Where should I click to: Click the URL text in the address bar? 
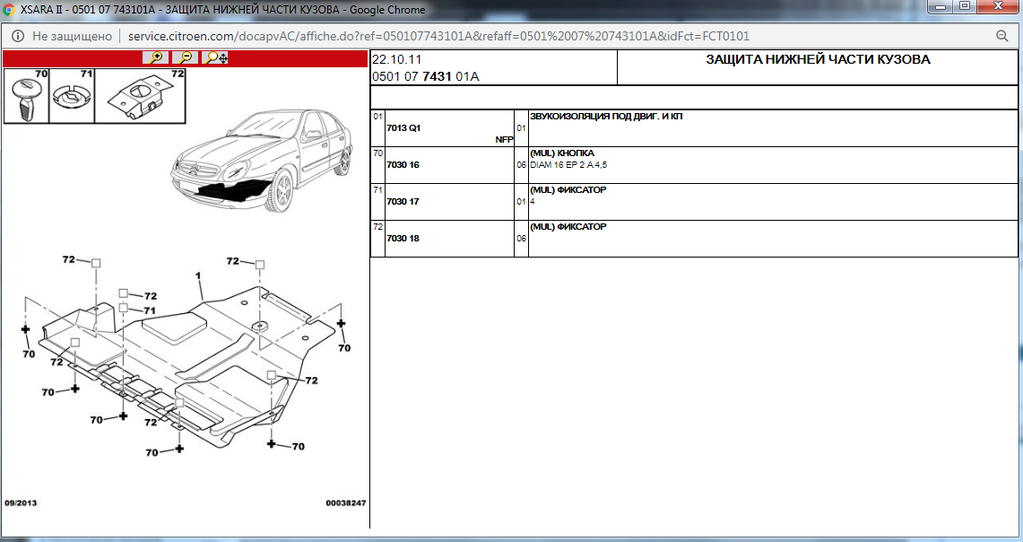click(438, 36)
